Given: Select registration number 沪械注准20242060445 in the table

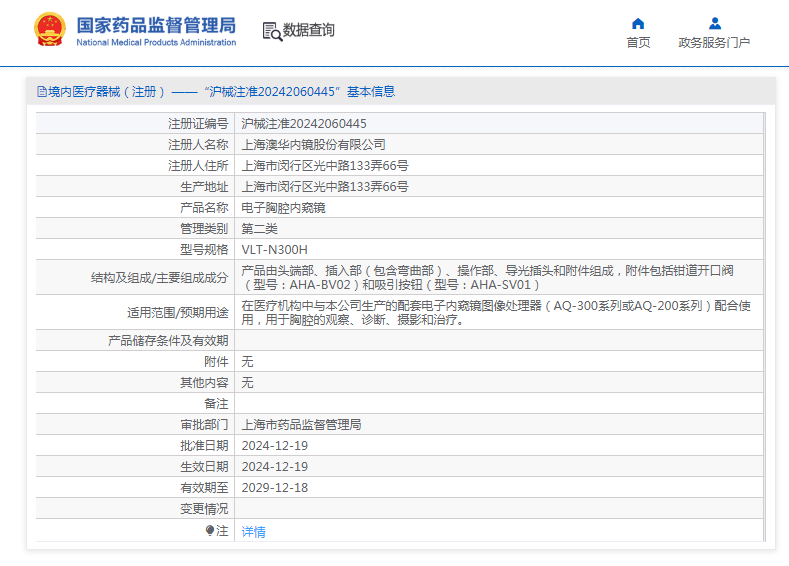Looking at the screenshot, I should [304, 124].
